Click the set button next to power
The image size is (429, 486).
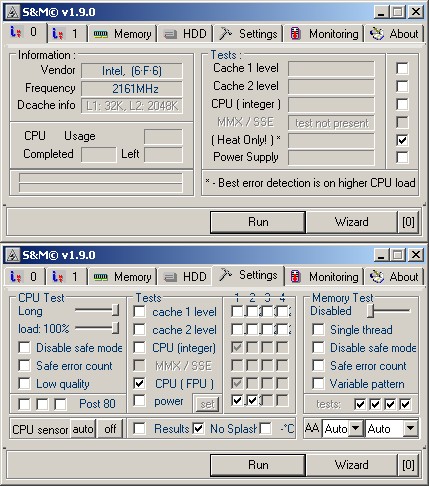pos(207,404)
